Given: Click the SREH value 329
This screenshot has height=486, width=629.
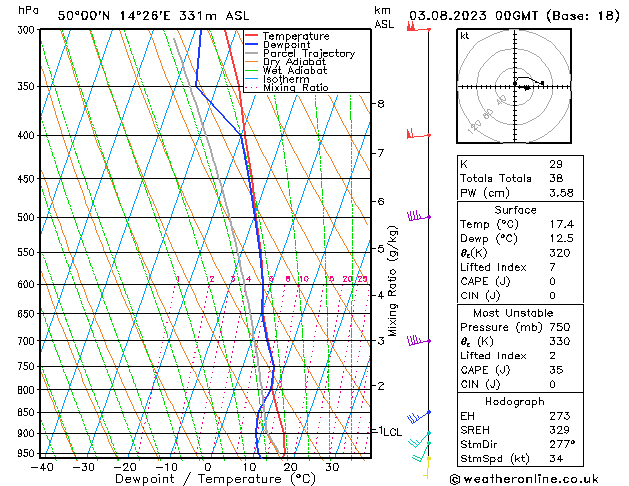Looking at the screenshot, I should [x=560, y=430].
